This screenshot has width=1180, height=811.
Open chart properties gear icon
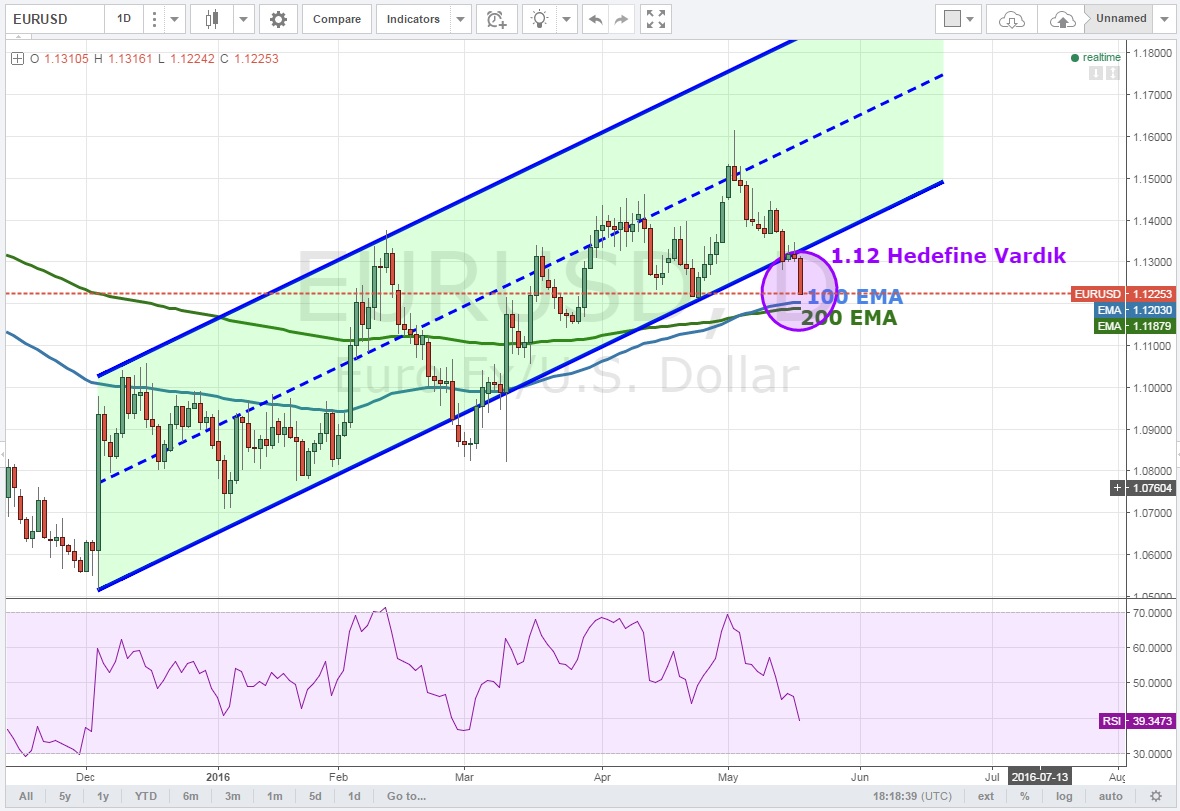point(277,19)
